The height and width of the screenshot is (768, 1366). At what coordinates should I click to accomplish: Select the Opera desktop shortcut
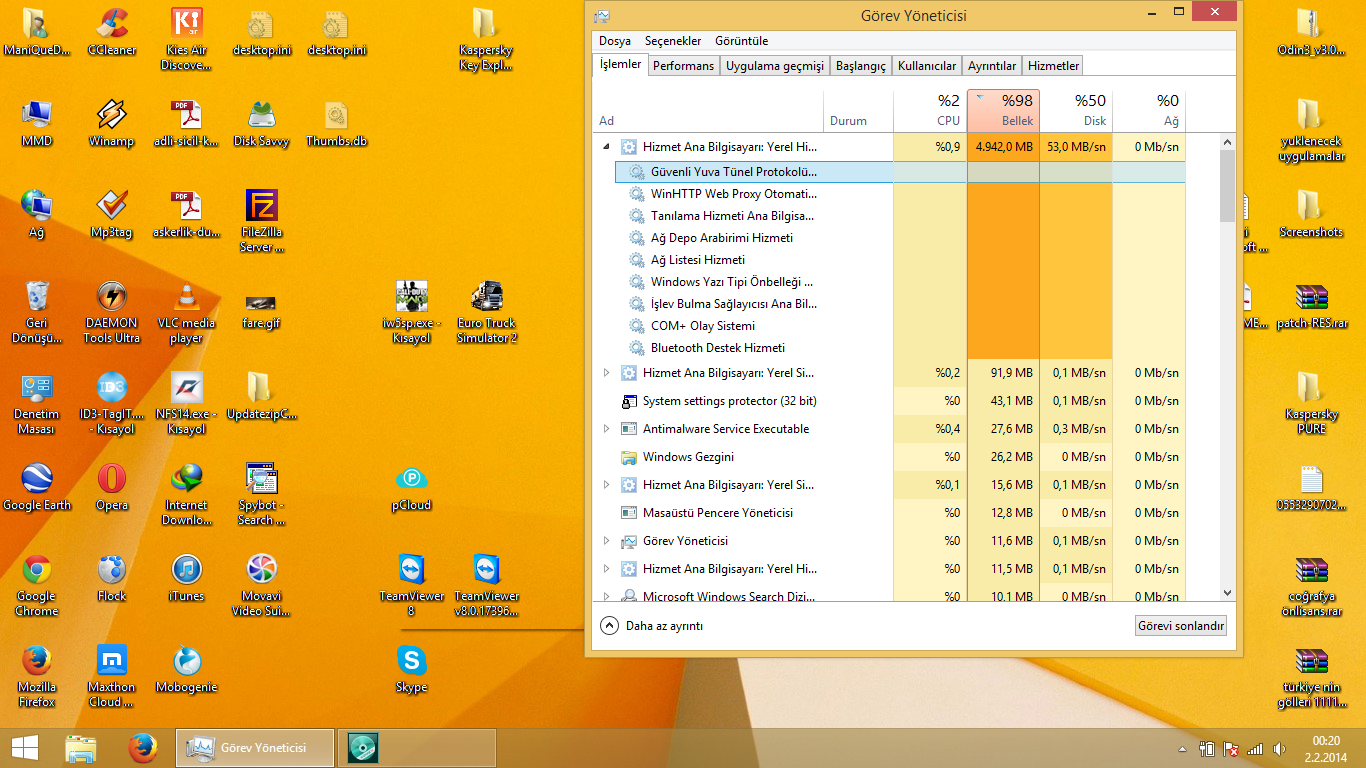tap(112, 479)
